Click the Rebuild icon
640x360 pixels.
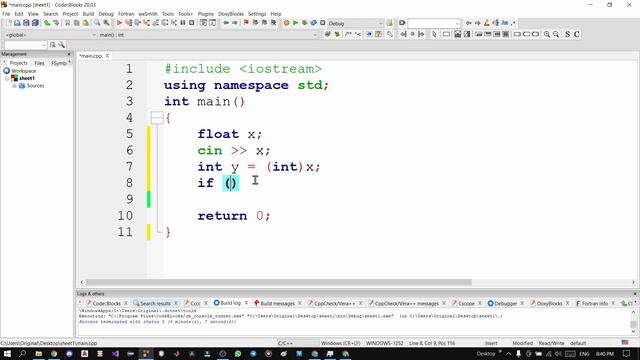[x=313, y=23]
